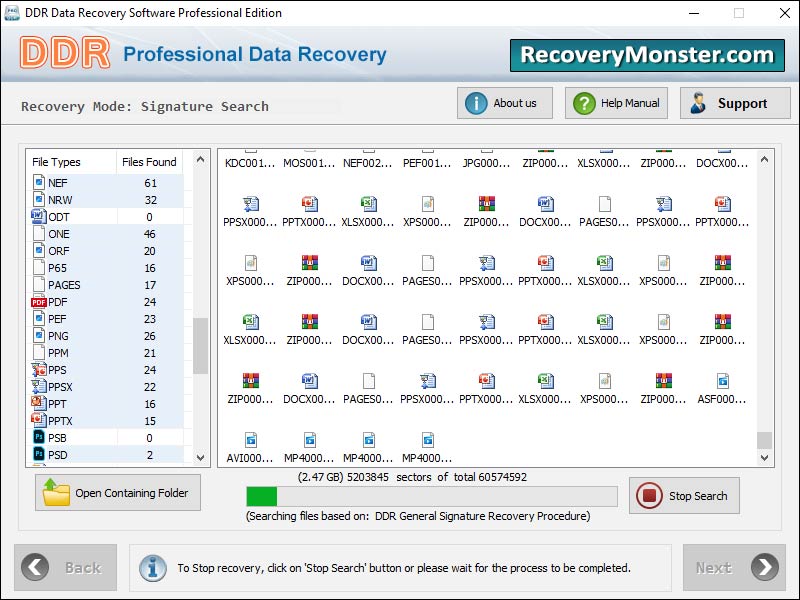Click the Professional Data Recovery heading

click(255, 54)
